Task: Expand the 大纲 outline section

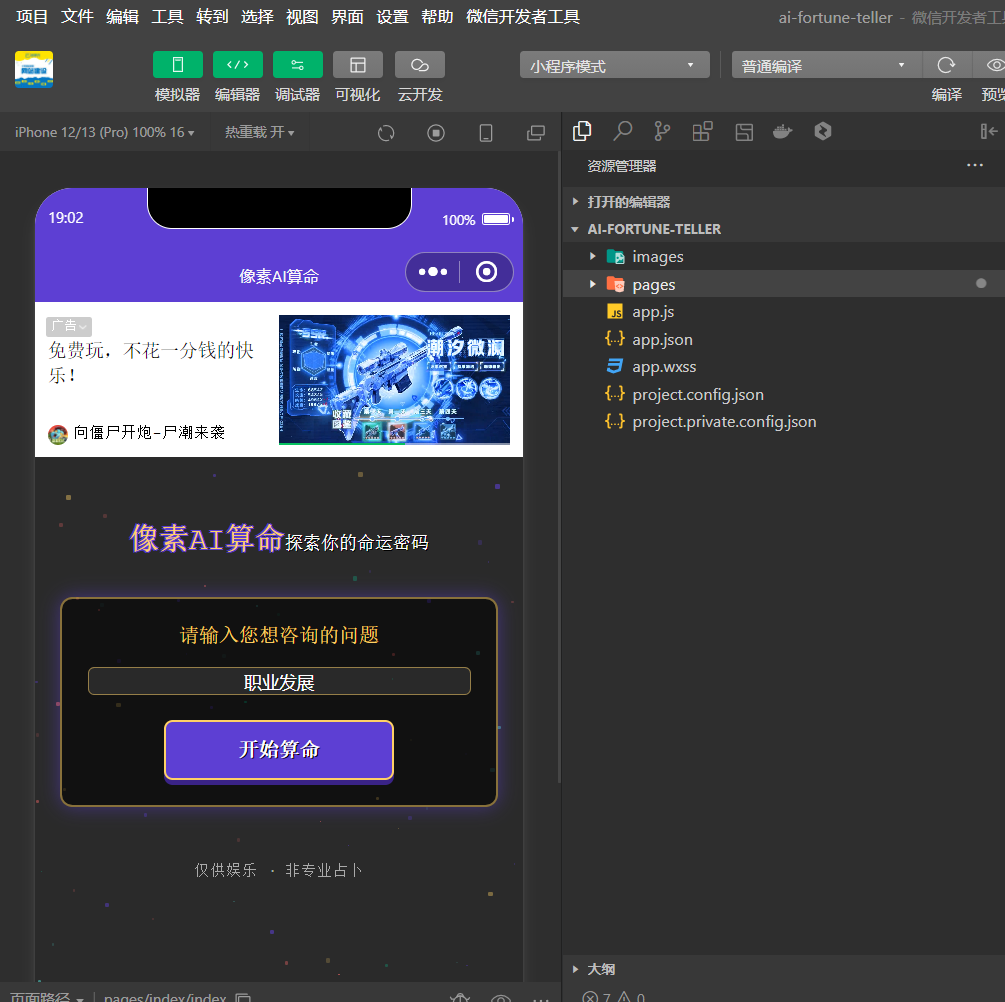Action: click(x=783, y=969)
